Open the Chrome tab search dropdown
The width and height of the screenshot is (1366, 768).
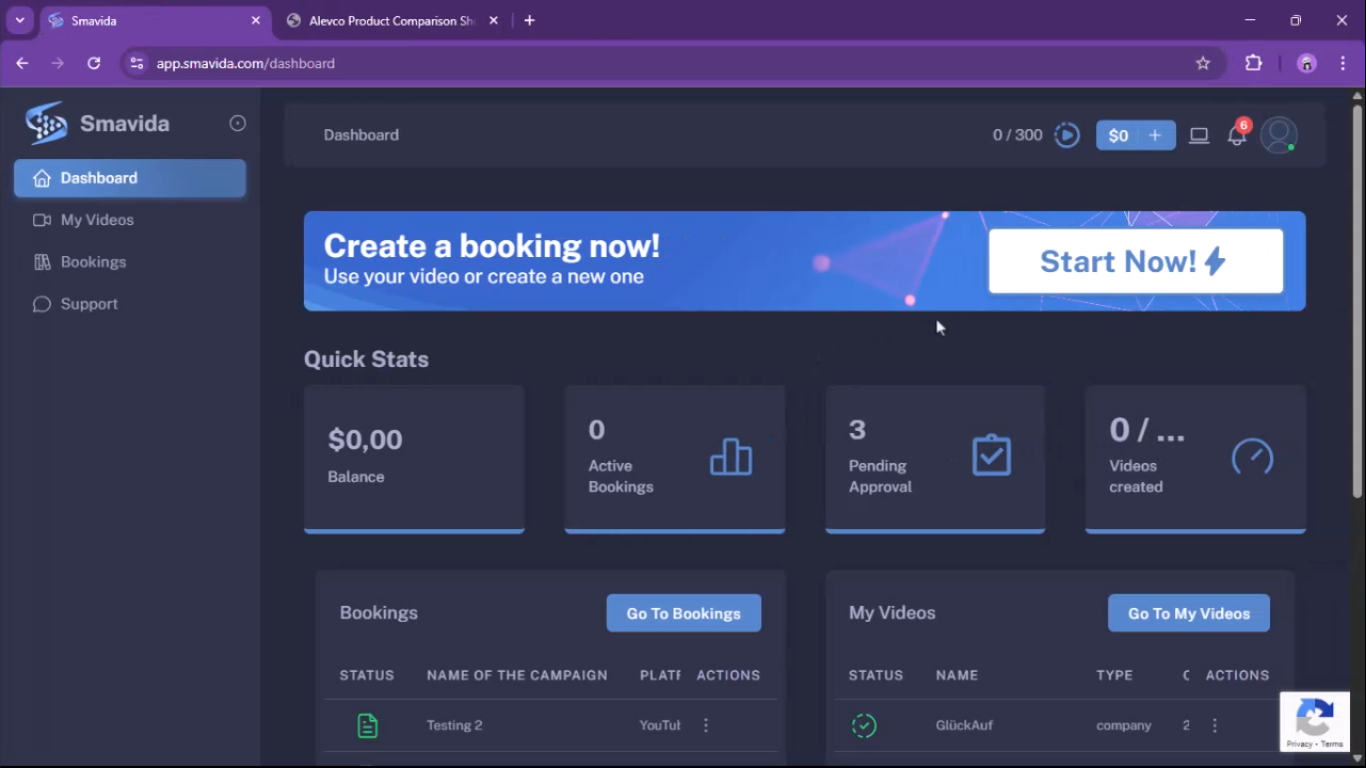[19, 20]
